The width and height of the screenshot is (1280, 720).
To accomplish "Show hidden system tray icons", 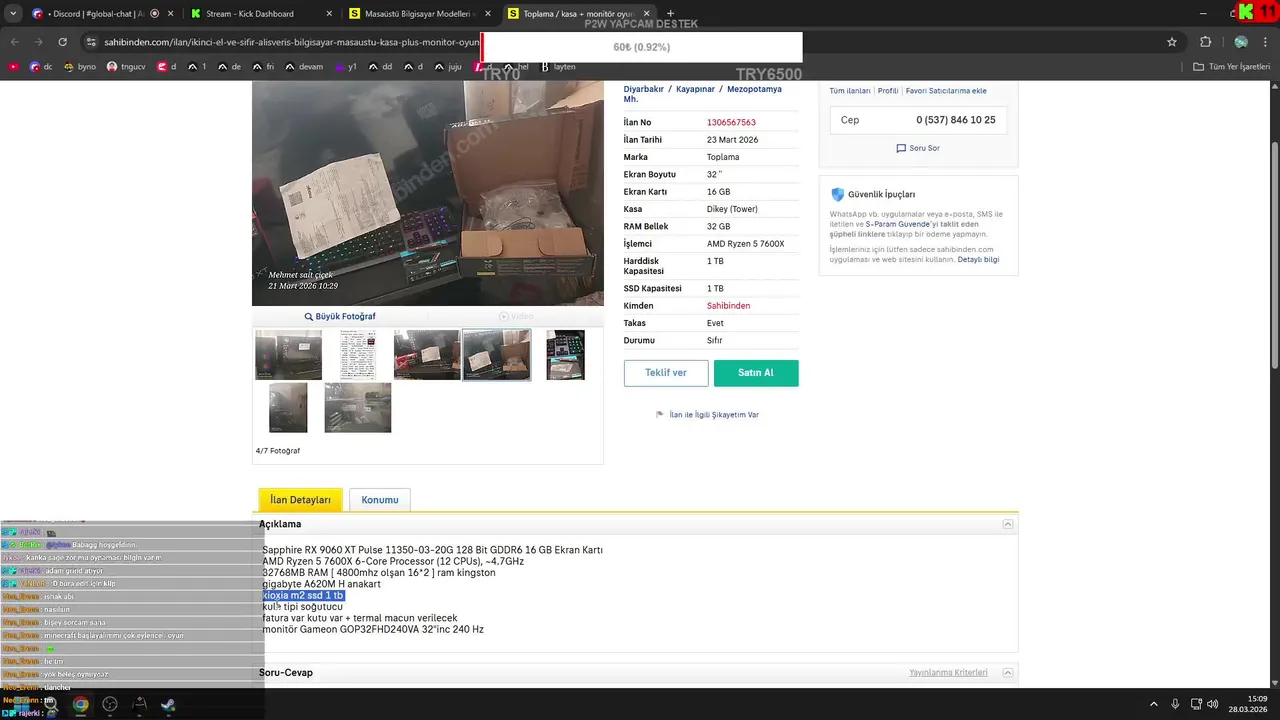I will pos(1153,704).
